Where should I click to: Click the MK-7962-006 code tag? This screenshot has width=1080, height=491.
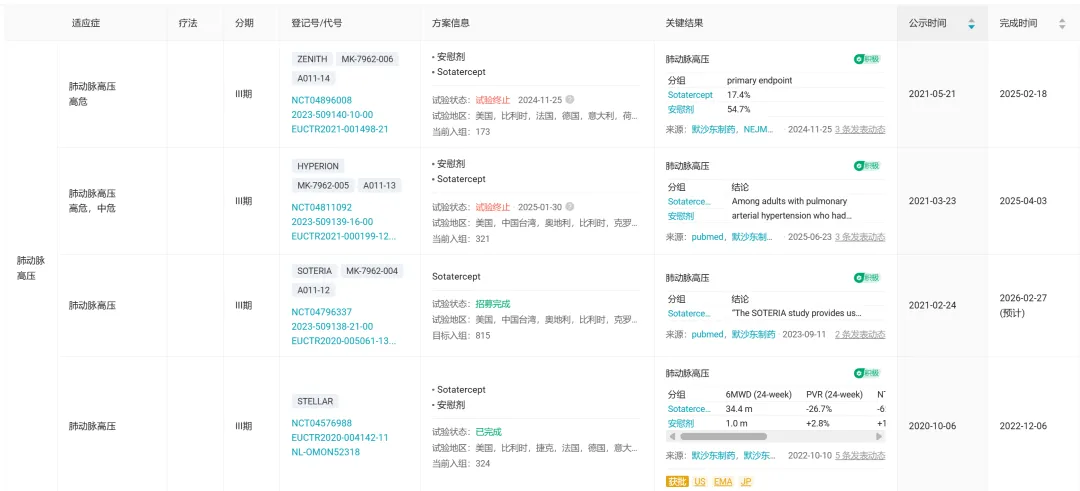367,59
